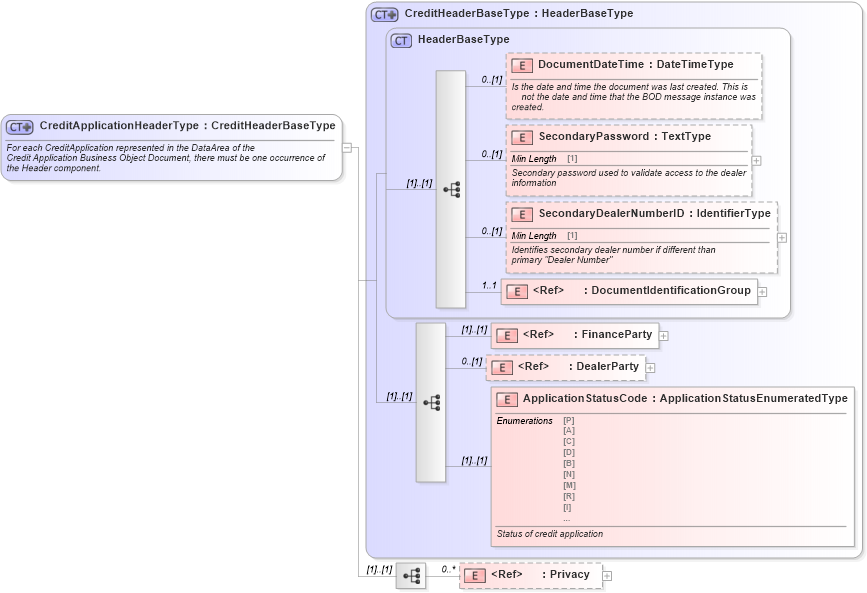Select the bottom sequence icon near Privacy reference

coord(412,574)
